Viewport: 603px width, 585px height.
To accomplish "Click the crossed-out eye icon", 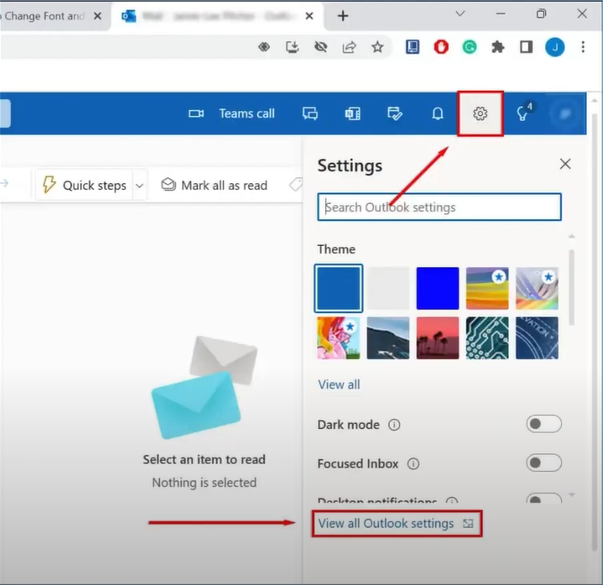I will tap(320, 47).
